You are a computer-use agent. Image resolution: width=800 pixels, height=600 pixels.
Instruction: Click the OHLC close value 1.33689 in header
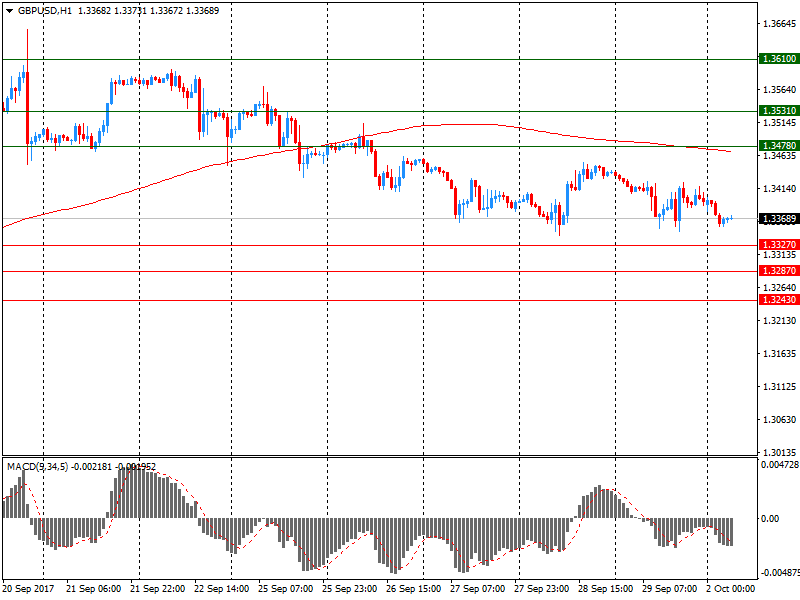[203, 11]
